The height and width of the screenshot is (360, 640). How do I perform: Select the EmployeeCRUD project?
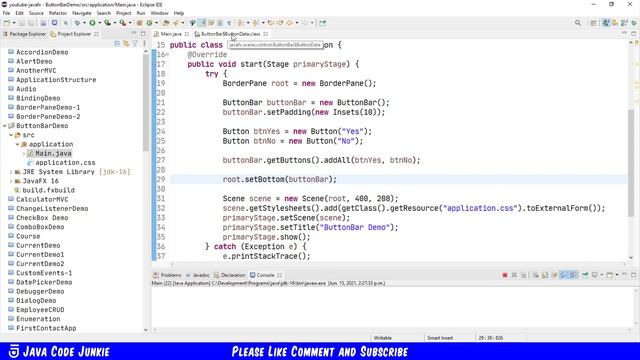(x=40, y=310)
